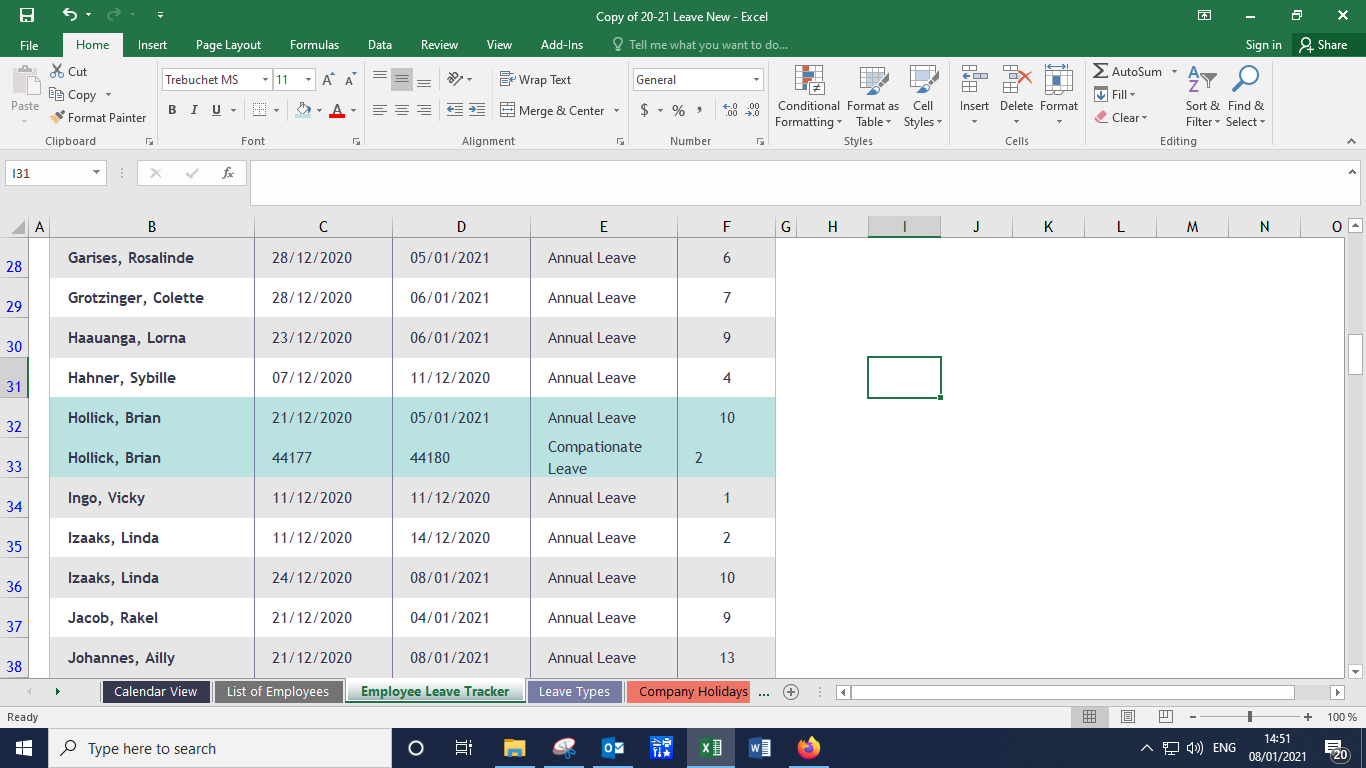Apply Comma Style format
Viewport: 1366px width, 768px height.
(700, 110)
